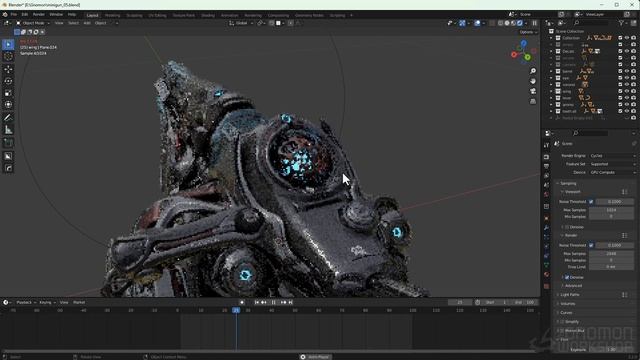Image resolution: width=640 pixels, height=360 pixels.
Task: Open the Window menu
Action: 56,15
